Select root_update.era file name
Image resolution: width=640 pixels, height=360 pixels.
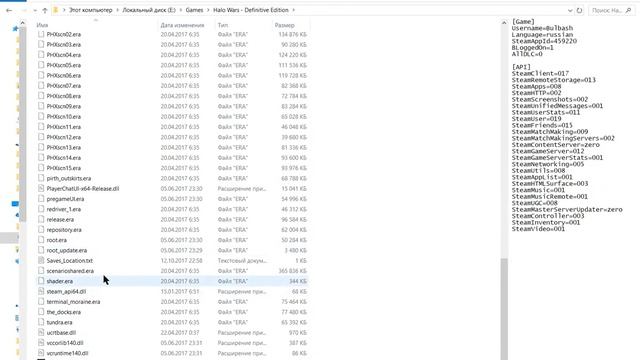coord(67,250)
